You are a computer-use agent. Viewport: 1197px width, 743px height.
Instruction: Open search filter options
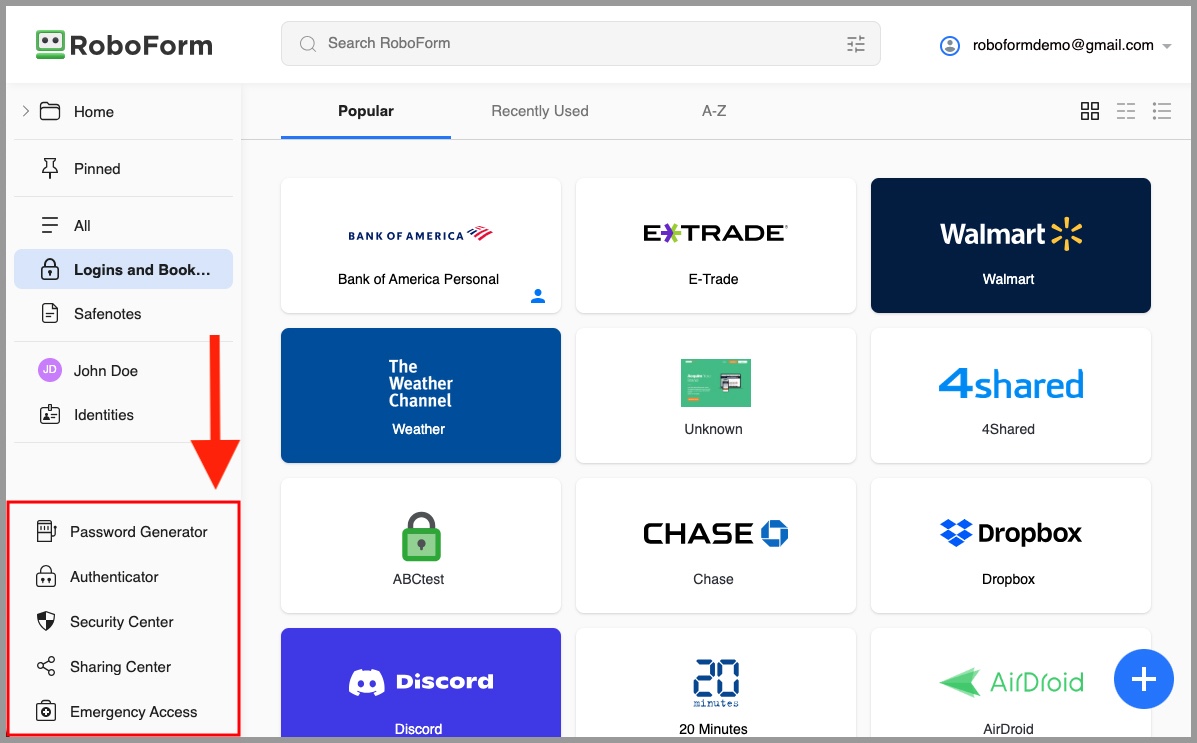coord(856,43)
